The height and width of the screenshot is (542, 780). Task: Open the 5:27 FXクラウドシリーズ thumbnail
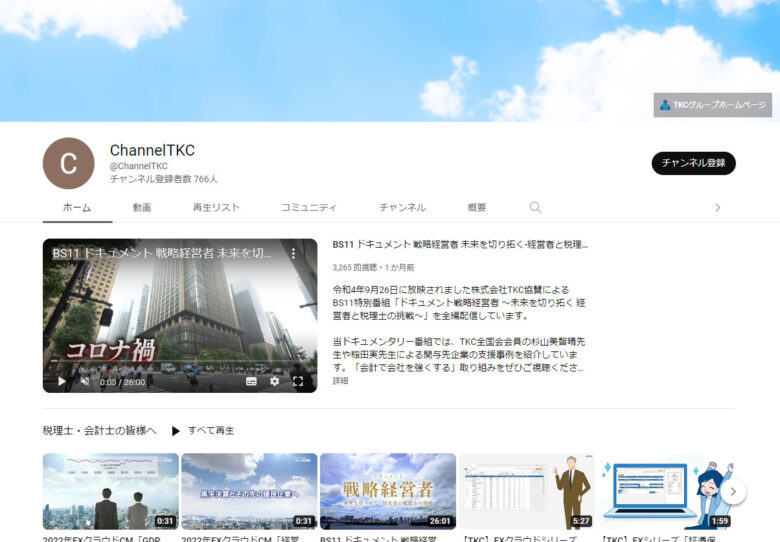(x=527, y=491)
